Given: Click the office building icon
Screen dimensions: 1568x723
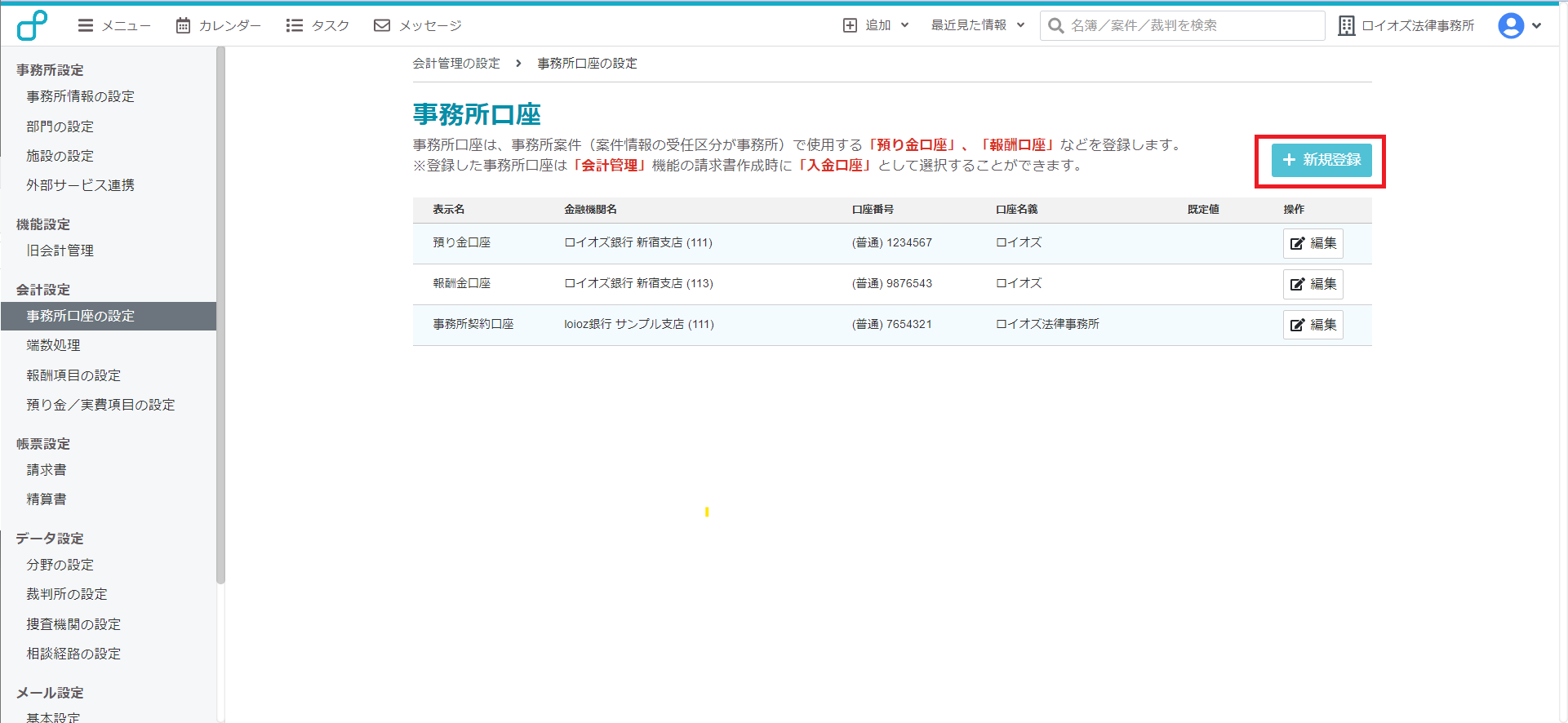Looking at the screenshot, I should point(1347,25).
